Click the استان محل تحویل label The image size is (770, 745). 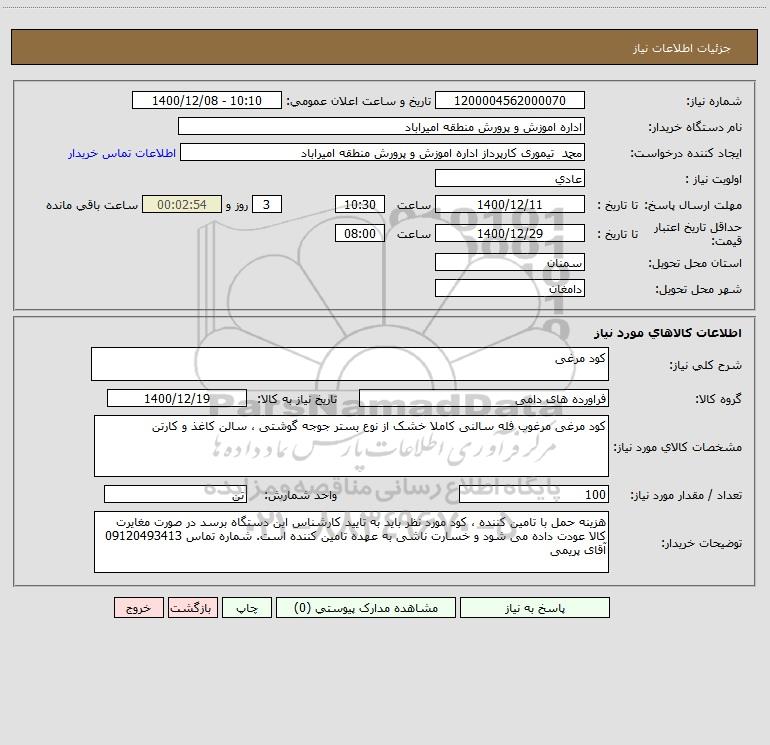695,263
